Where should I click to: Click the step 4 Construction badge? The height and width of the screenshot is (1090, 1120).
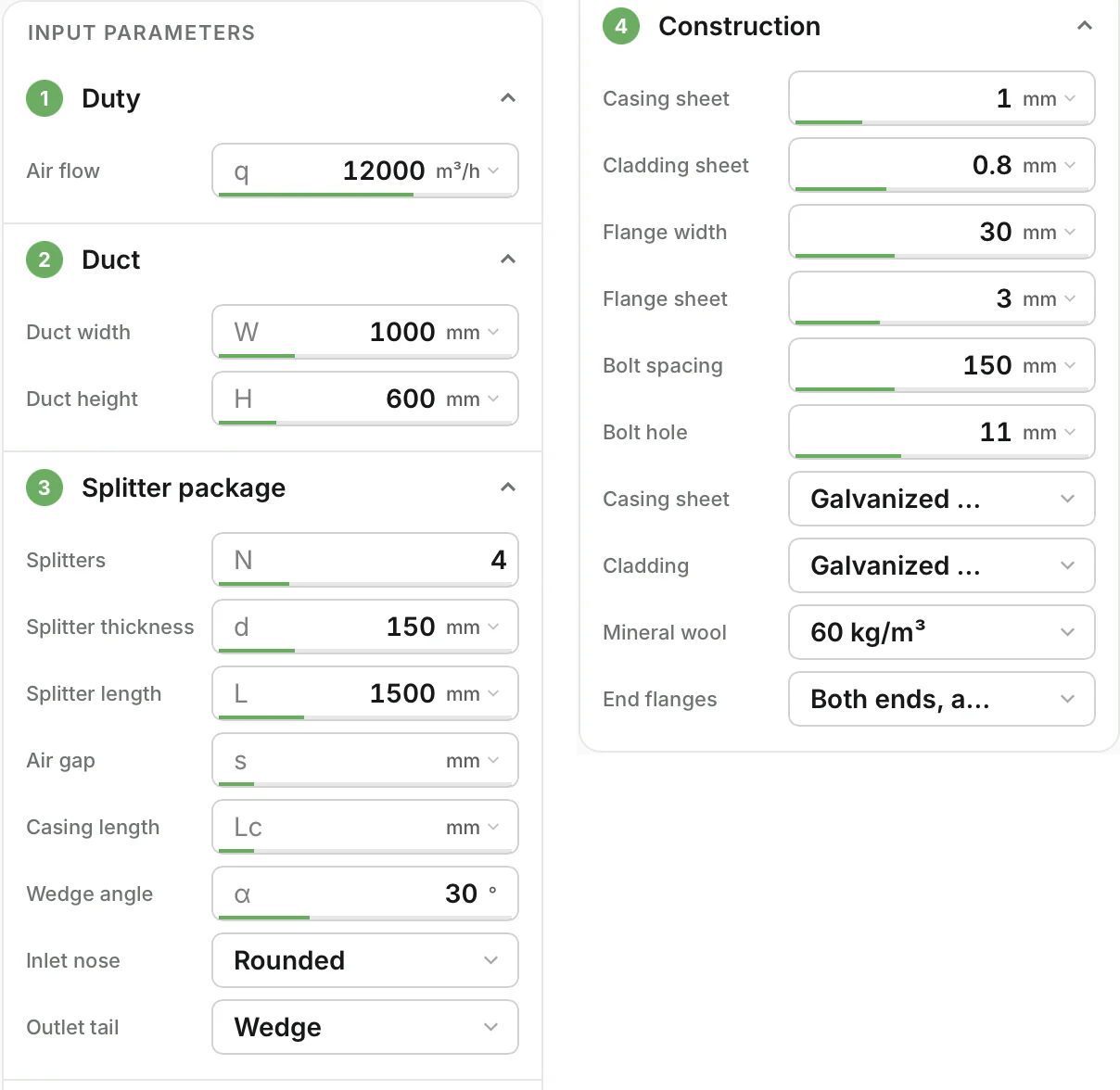tap(621, 26)
